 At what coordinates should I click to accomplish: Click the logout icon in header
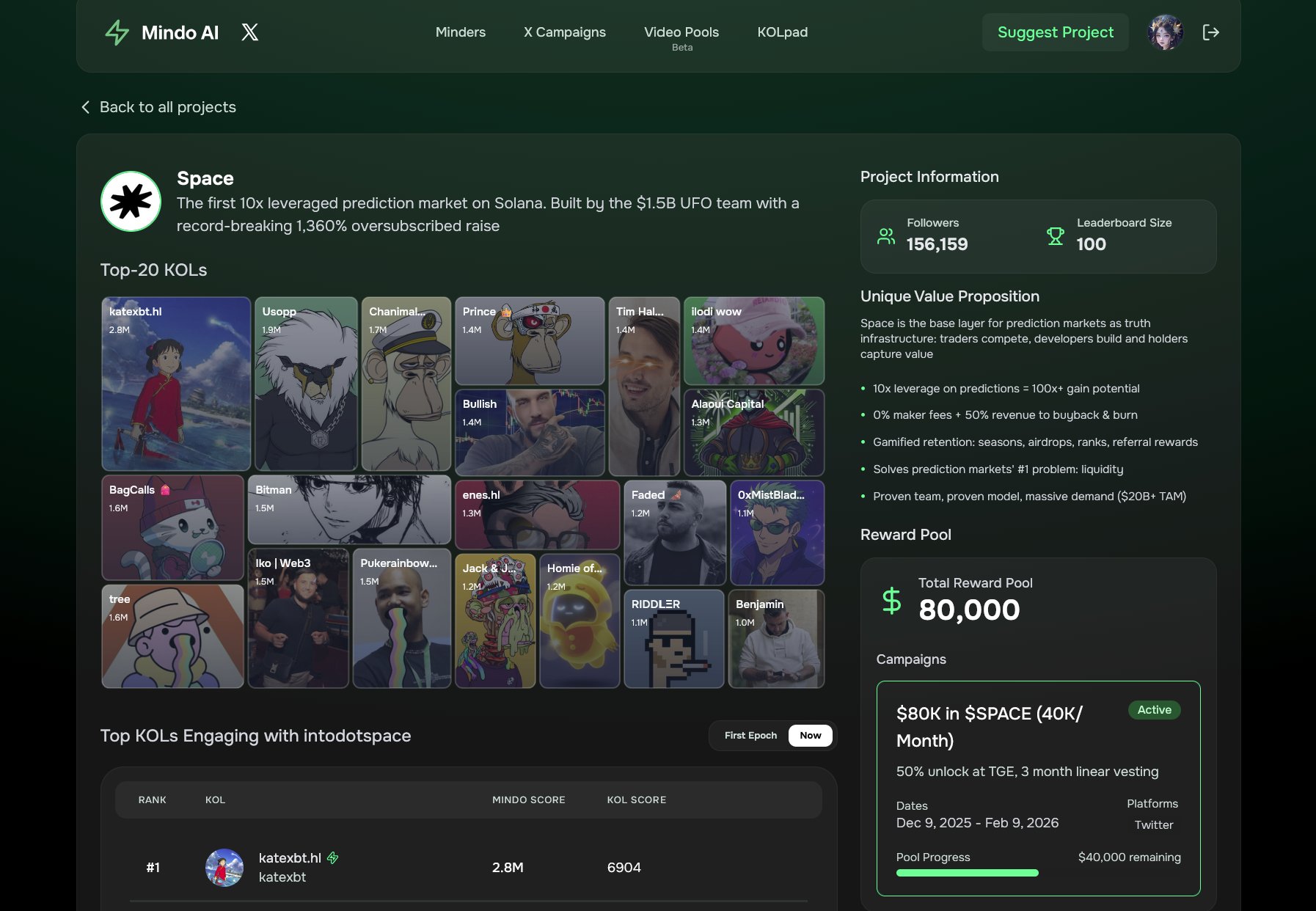[1211, 32]
